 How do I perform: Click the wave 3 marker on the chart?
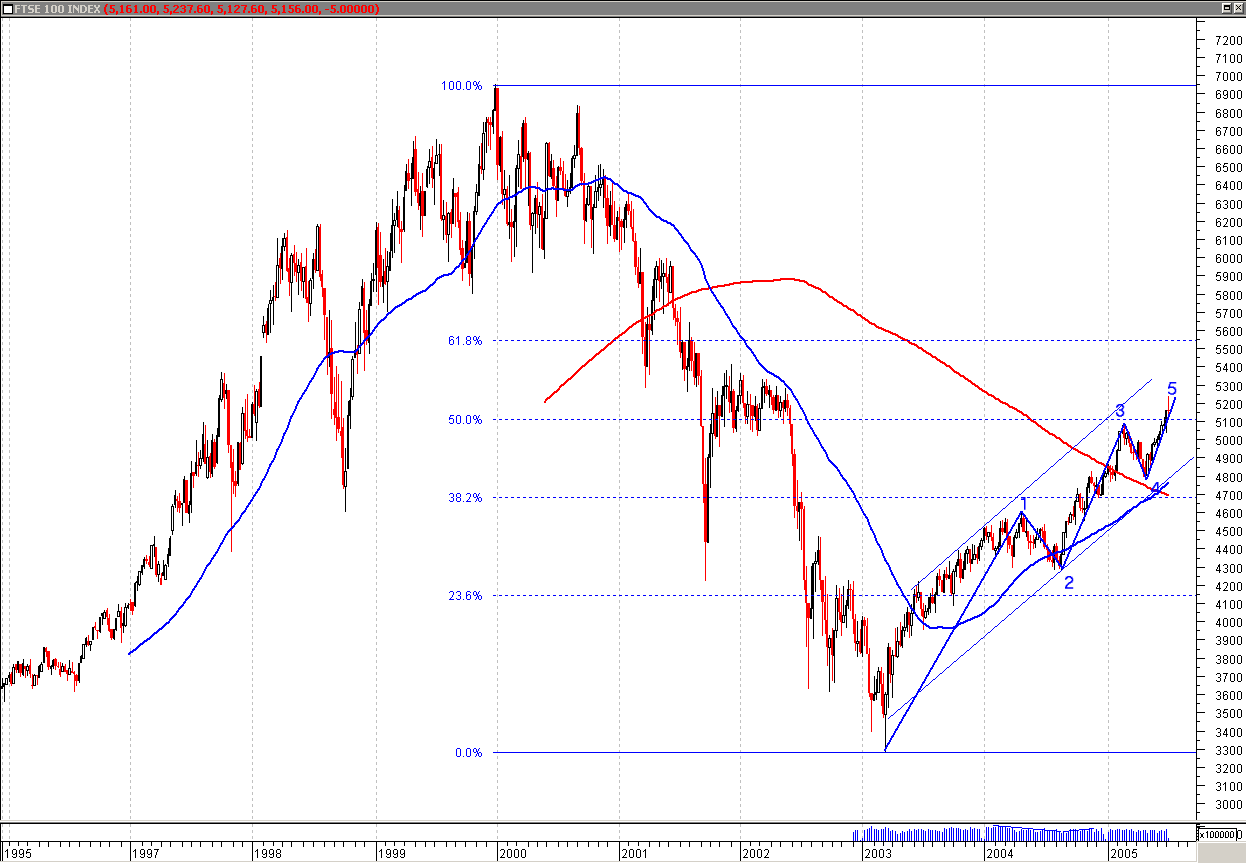(x=1120, y=411)
